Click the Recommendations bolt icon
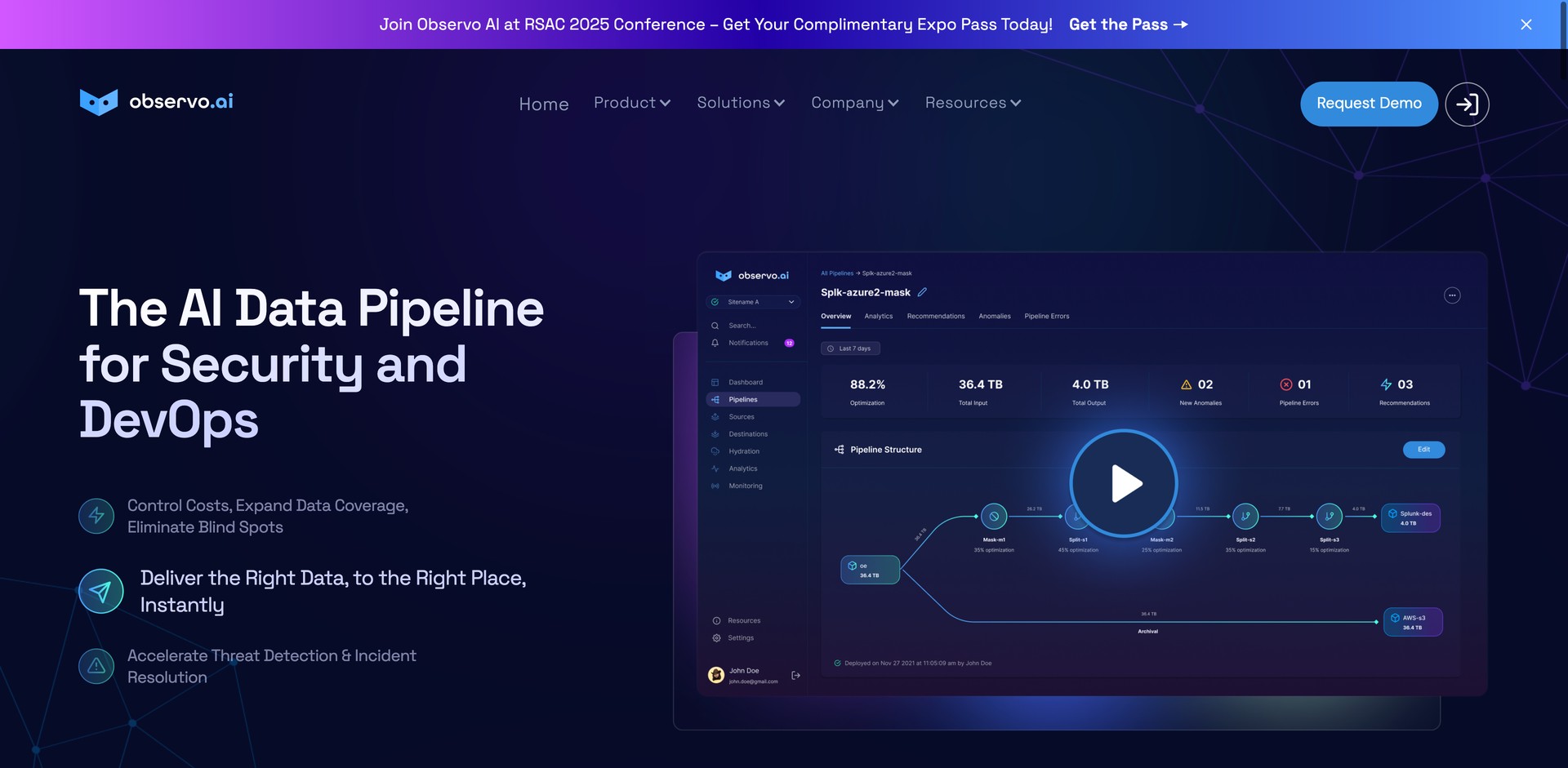 (x=1386, y=384)
